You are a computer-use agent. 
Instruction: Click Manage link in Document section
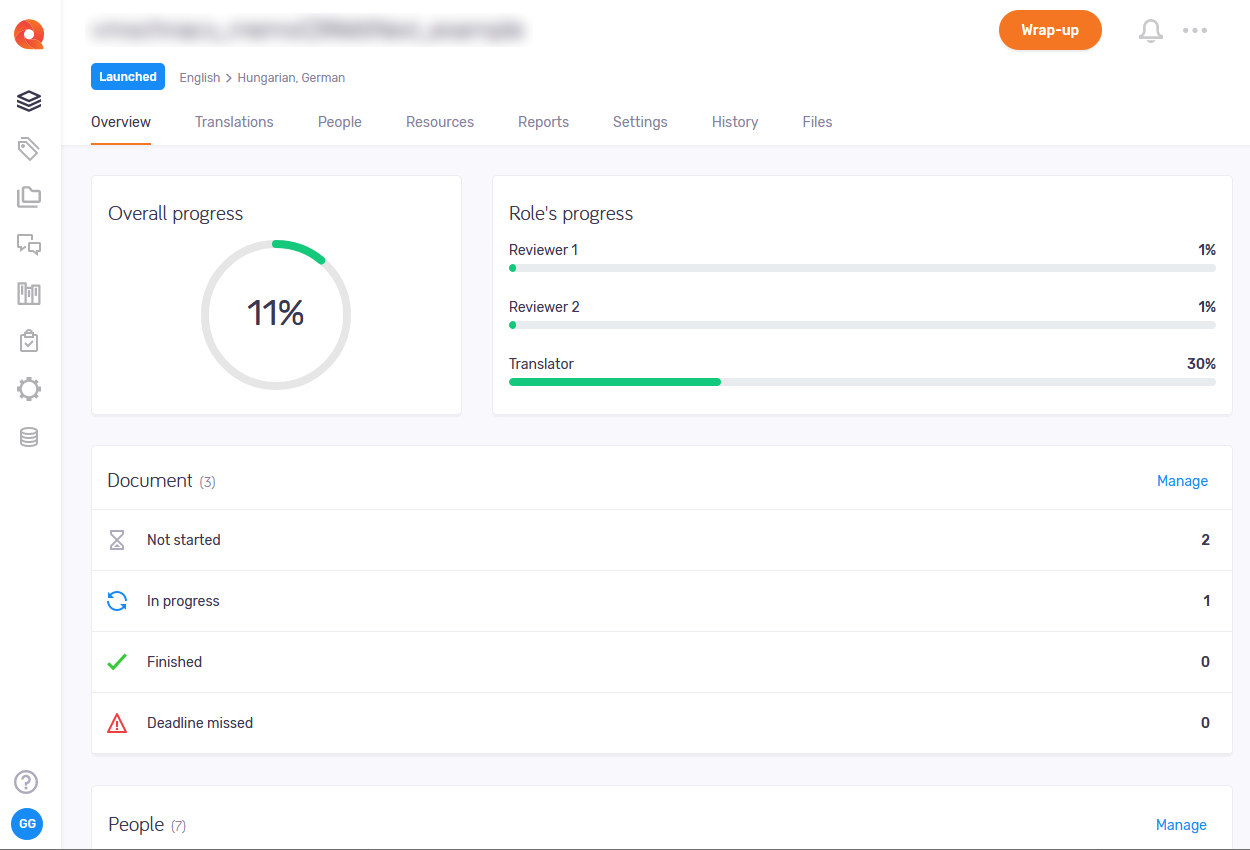tap(1182, 481)
